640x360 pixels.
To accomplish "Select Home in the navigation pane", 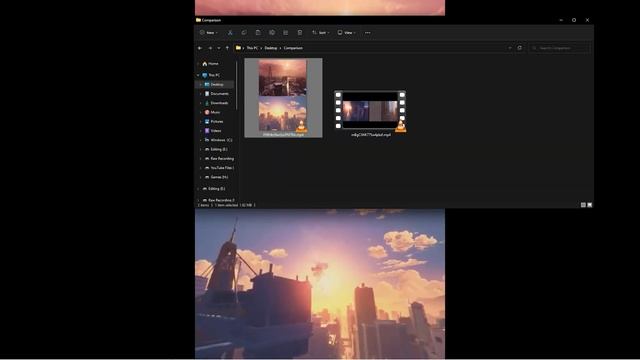I will click(211, 64).
